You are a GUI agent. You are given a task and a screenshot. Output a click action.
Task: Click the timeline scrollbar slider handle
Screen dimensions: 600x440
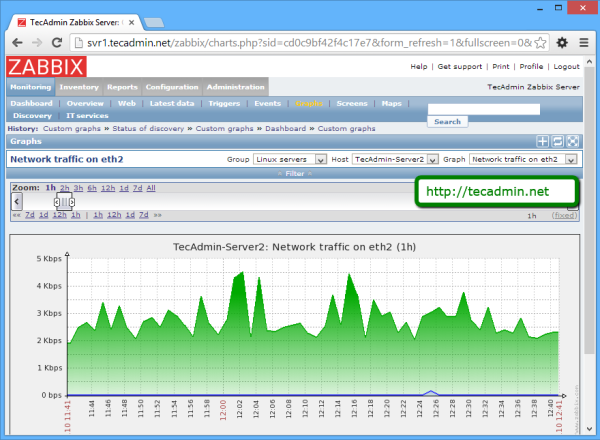pyautogui.click(x=64, y=202)
